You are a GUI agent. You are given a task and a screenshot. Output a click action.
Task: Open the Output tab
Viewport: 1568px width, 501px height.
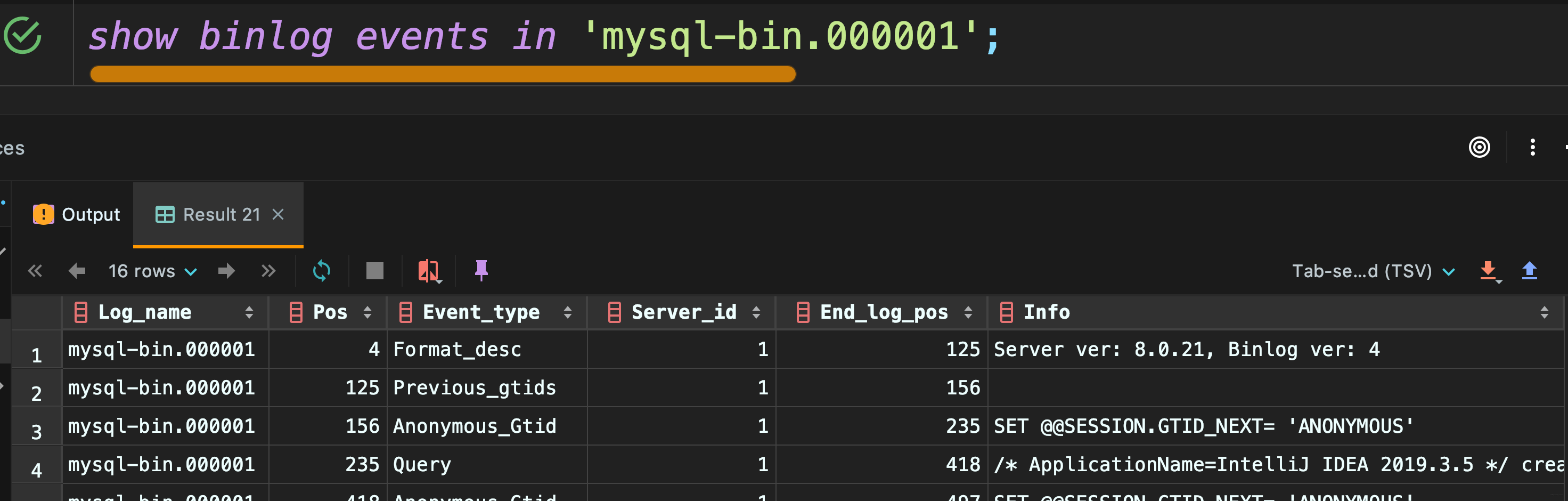pyautogui.click(x=77, y=215)
